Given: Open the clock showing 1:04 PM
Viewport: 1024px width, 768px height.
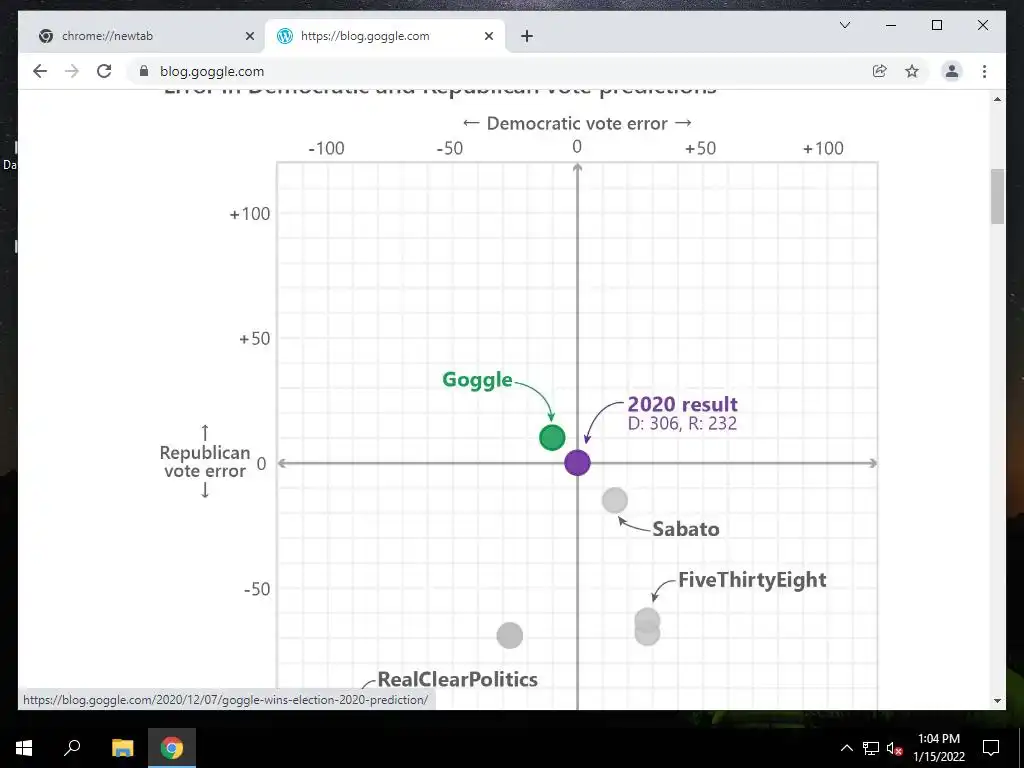Looking at the screenshot, I should tap(938, 748).
